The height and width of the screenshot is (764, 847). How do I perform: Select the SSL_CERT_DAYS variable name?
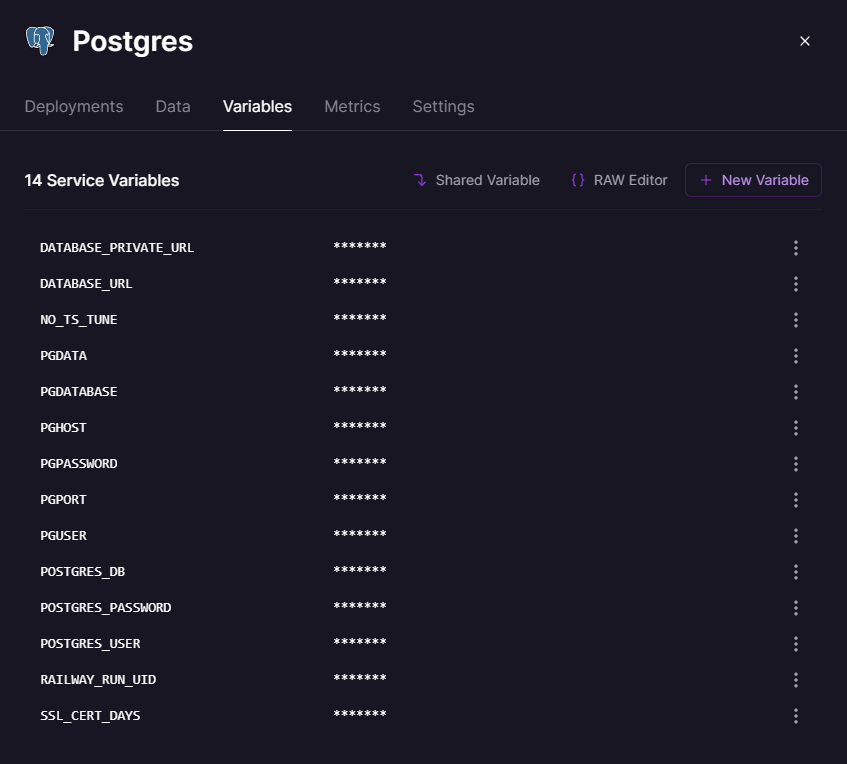click(90, 715)
